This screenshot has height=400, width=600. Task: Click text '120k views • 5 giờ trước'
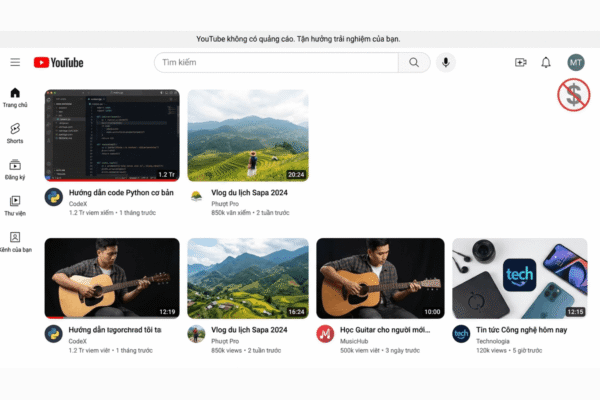coord(509,350)
